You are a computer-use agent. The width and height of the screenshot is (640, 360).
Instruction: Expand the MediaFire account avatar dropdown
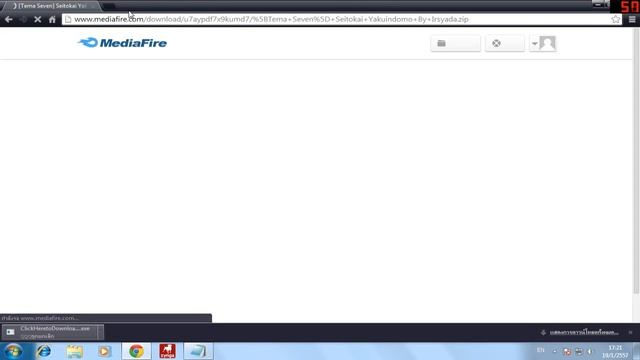tap(543, 43)
